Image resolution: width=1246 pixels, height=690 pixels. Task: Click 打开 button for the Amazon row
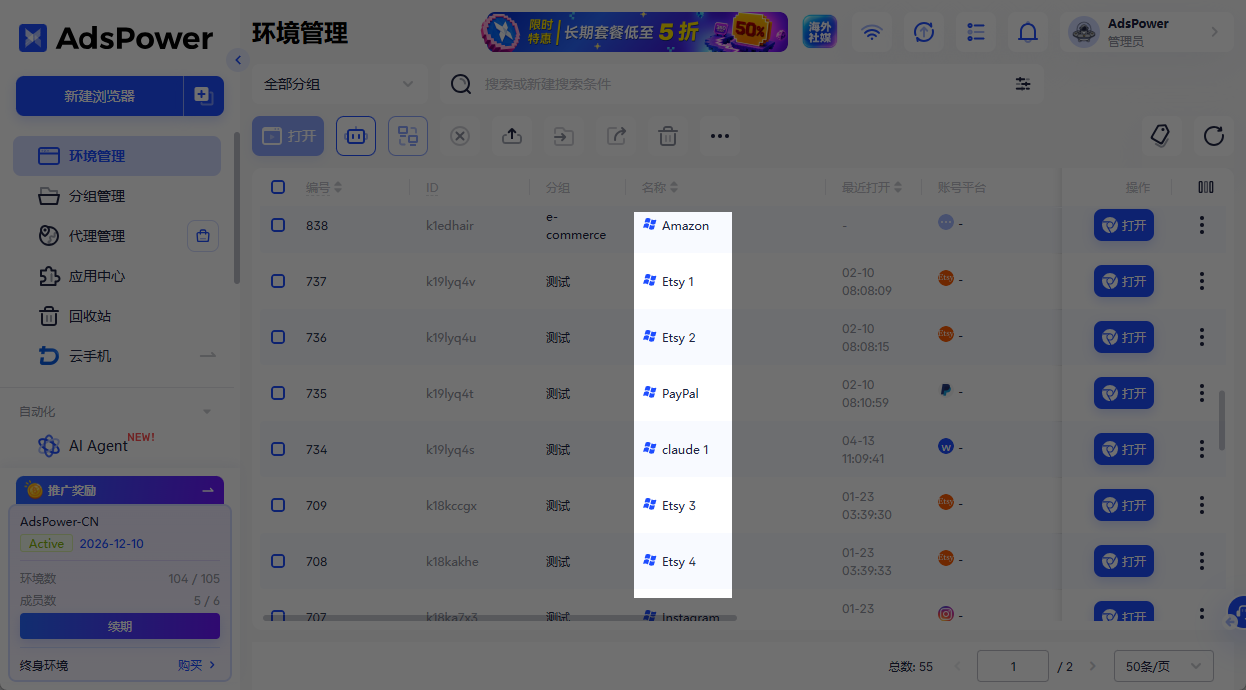point(1124,225)
